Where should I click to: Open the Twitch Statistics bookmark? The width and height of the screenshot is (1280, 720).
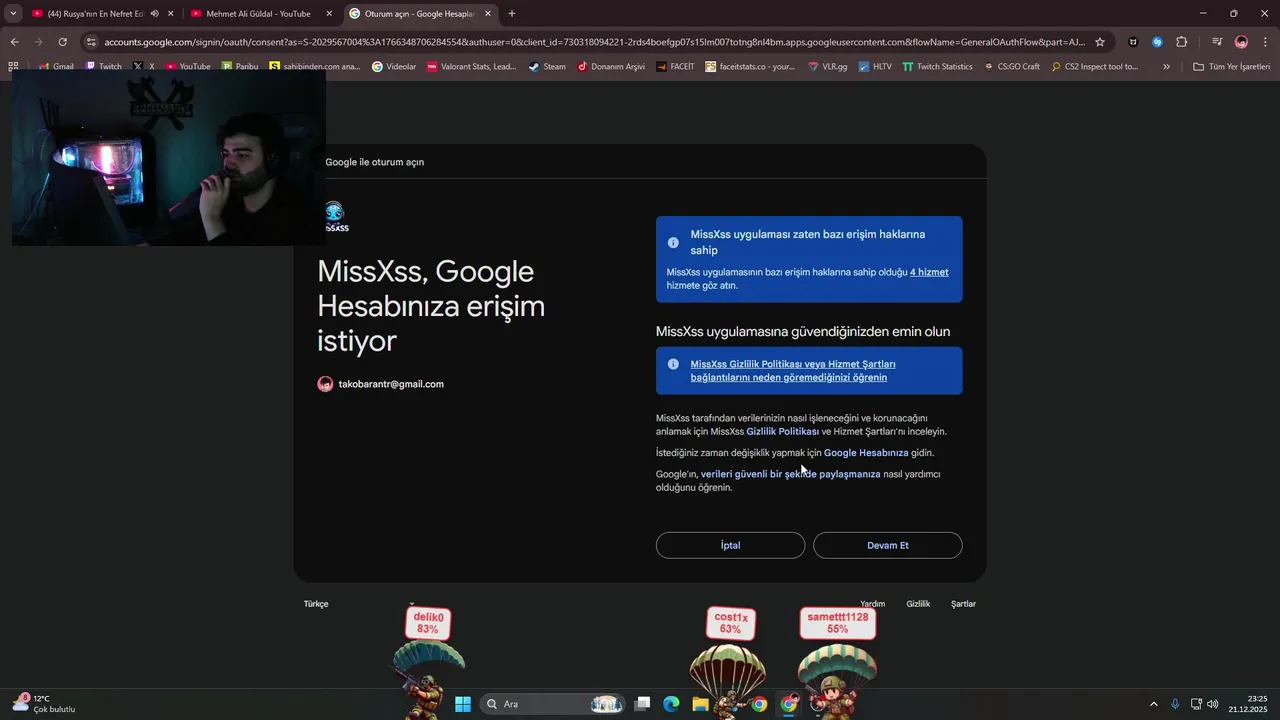coord(937,67)
